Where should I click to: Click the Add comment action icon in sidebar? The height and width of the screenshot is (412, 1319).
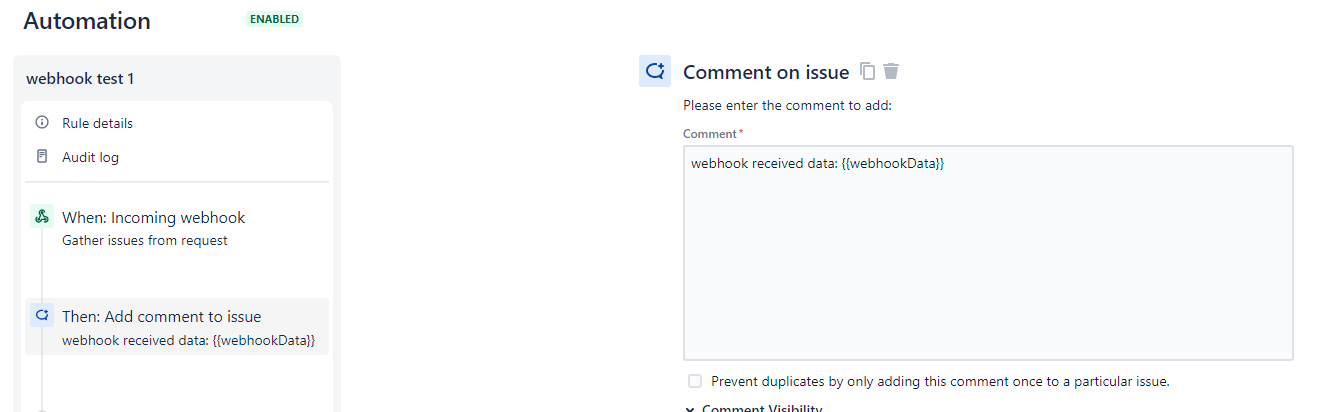click(x=42, y=316)
